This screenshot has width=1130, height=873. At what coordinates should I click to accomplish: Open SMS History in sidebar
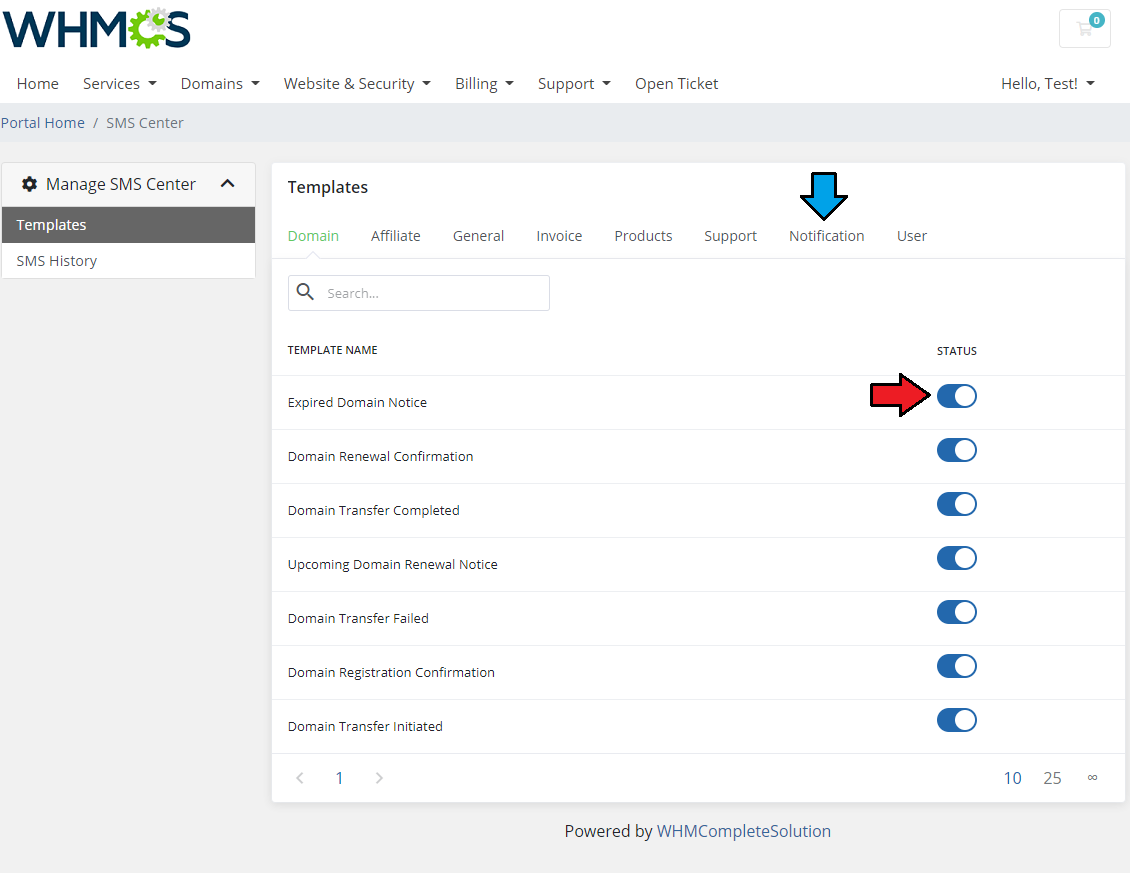(128, 261)
